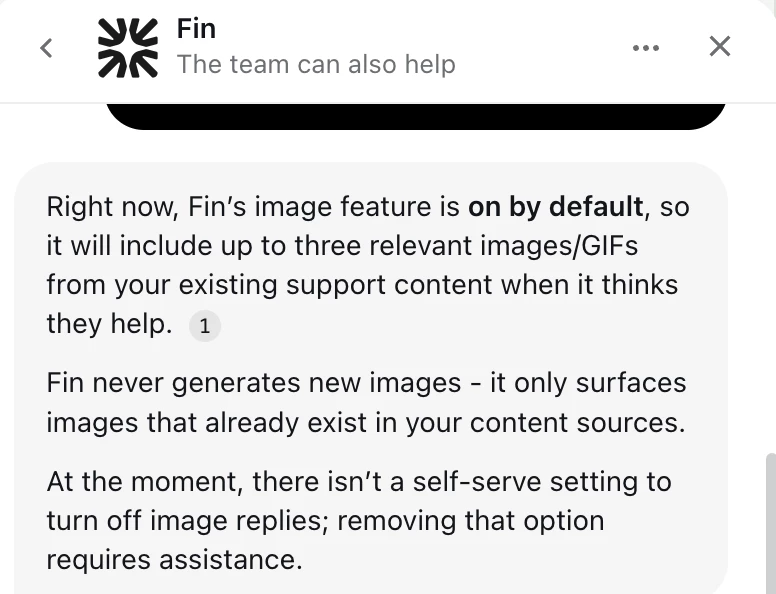Click the vertical scrollbar thumb
The image size is (776, 594).
pos(771,523)
